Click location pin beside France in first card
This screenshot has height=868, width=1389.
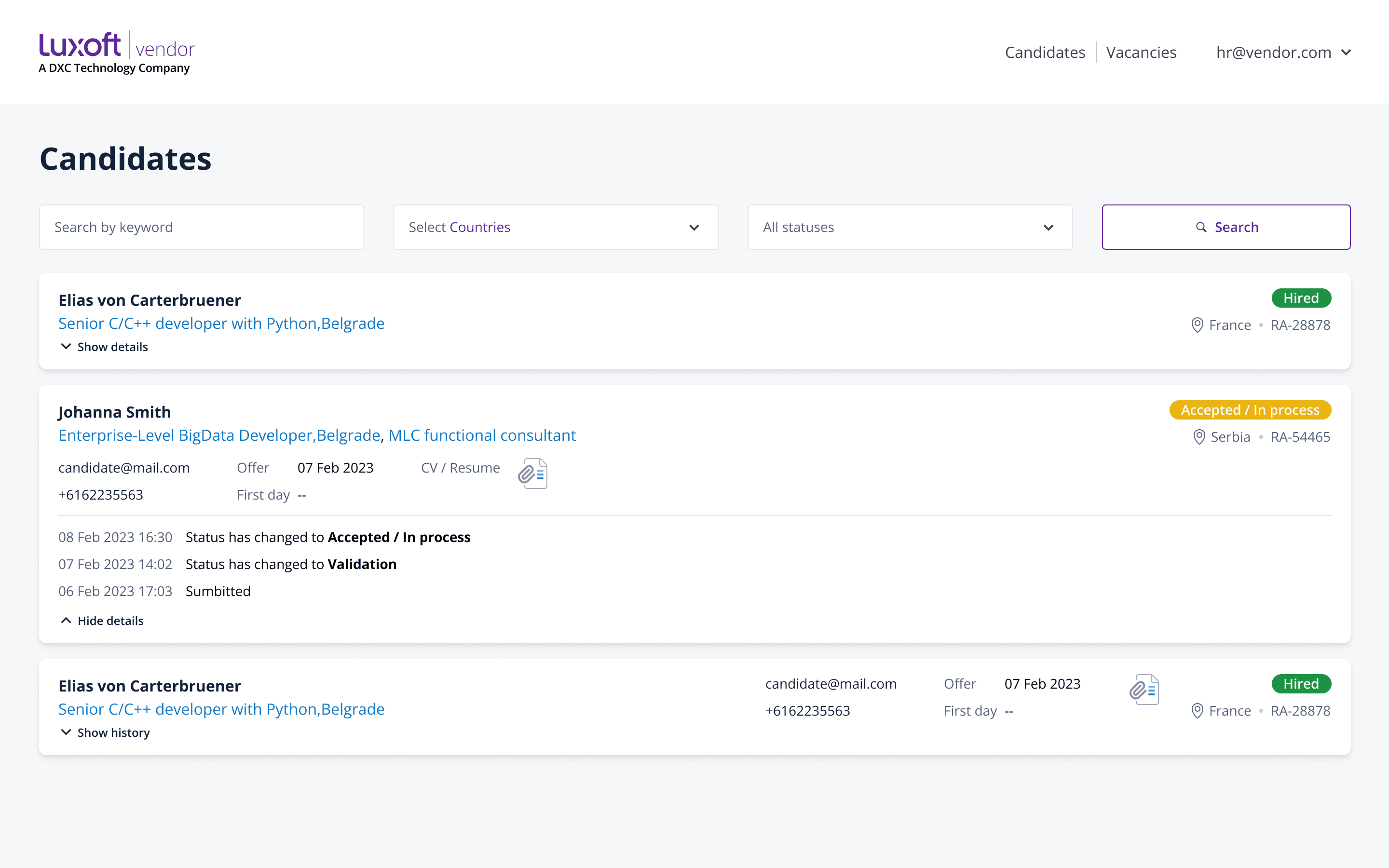click(1198, 325)
